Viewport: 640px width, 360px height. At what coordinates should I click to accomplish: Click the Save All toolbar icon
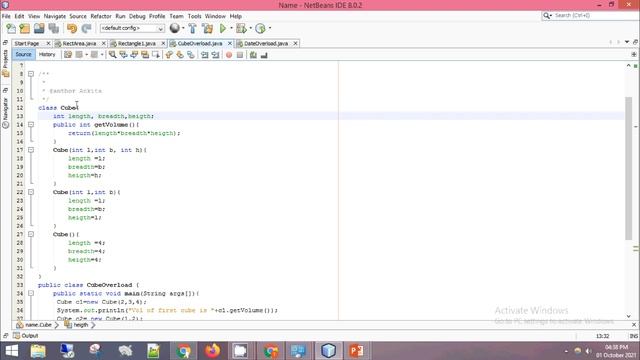click(x=53, y=28)
